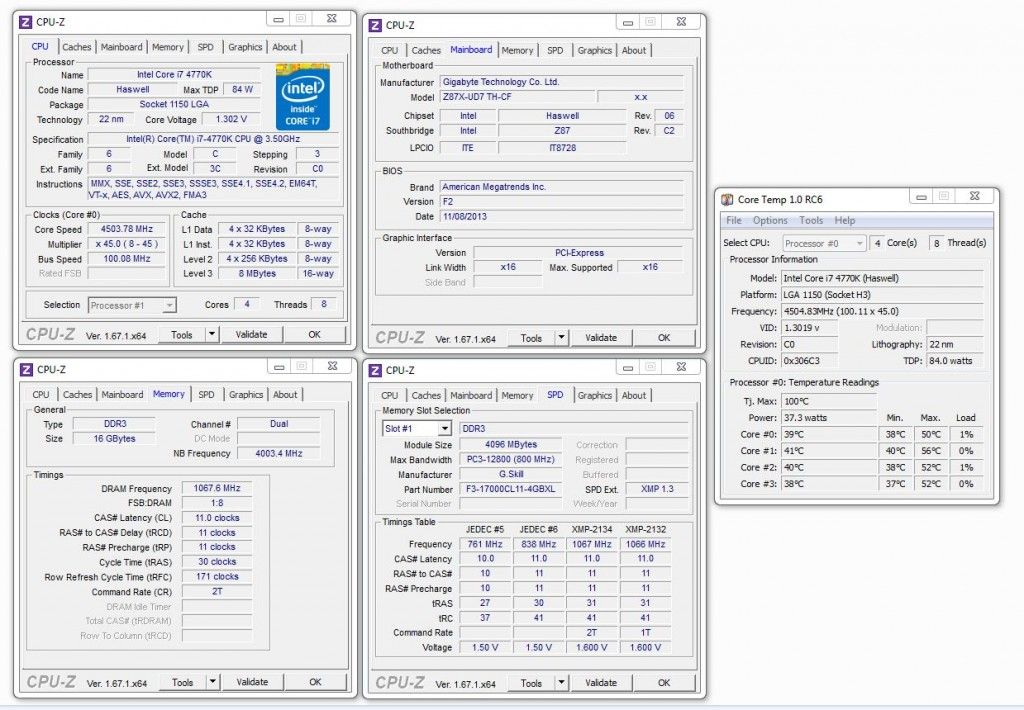The image size is (1024, 710).
Task: Click the Core Temp Frequency field "4504.83MHz"
Action: [x=882, y=312]
